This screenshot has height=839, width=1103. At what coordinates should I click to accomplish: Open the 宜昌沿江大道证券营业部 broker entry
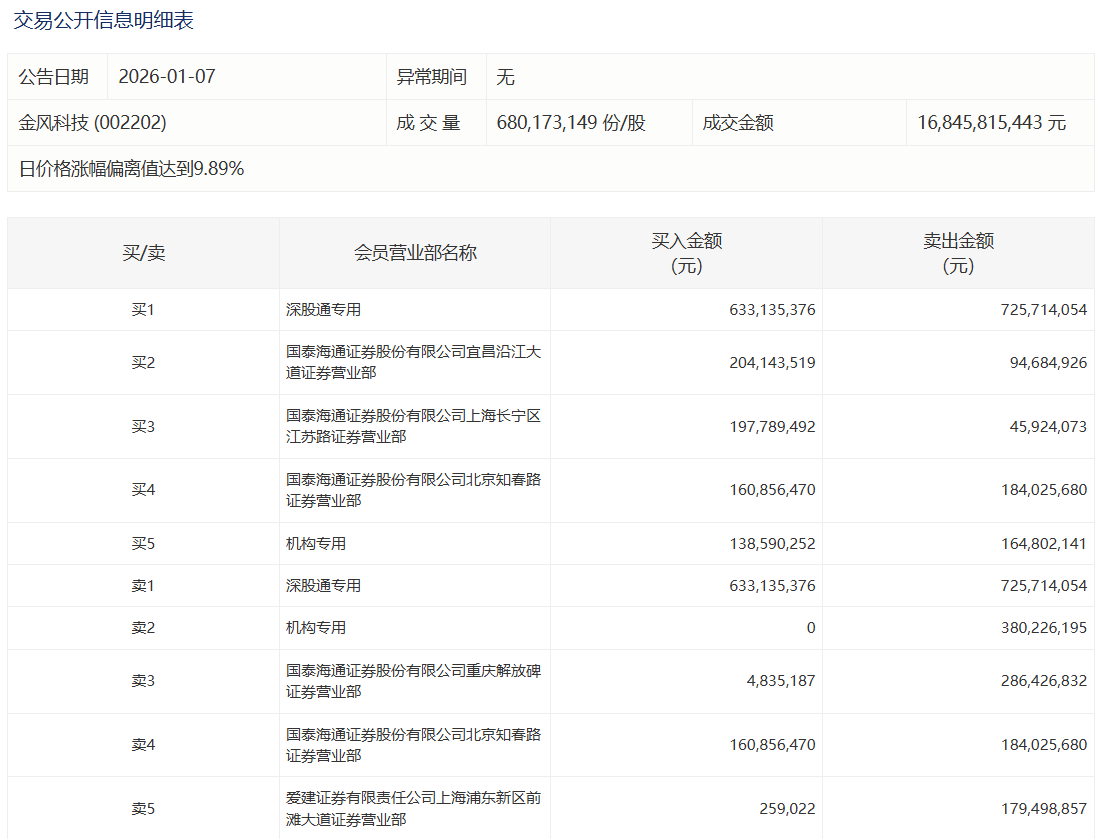point(413,362)
